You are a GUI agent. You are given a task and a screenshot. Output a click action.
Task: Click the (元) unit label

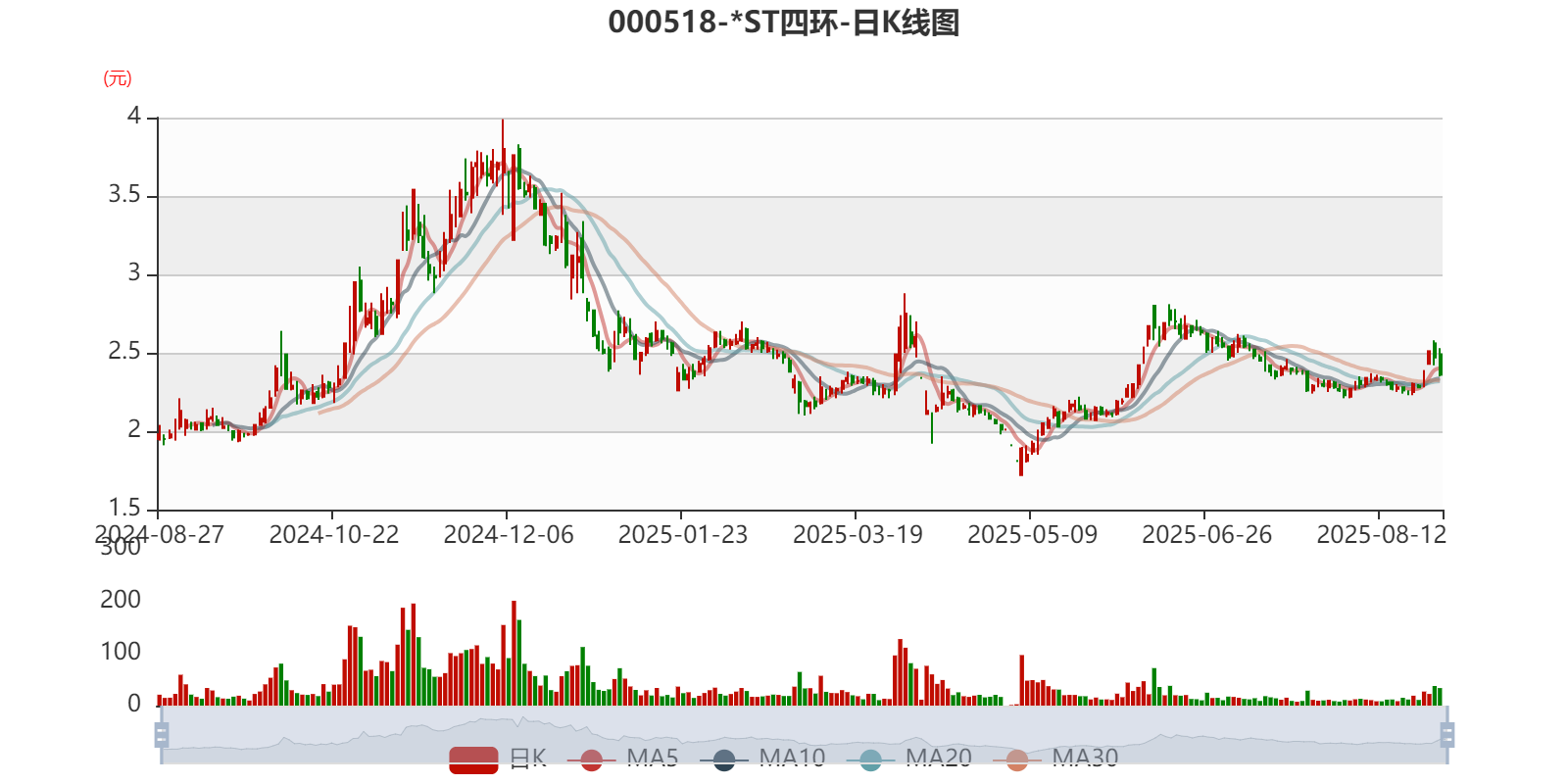tap(118, 78)
